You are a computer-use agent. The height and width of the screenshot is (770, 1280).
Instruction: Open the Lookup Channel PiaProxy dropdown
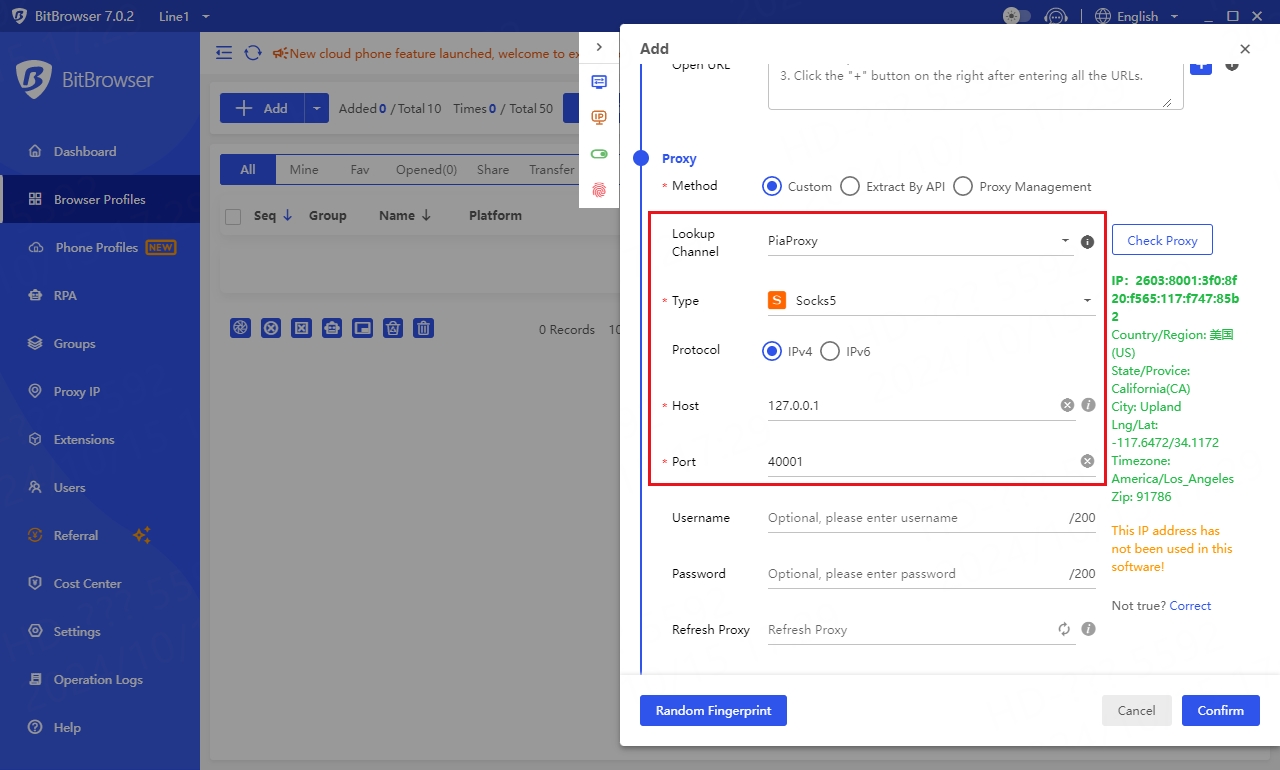tap(920, 241)
